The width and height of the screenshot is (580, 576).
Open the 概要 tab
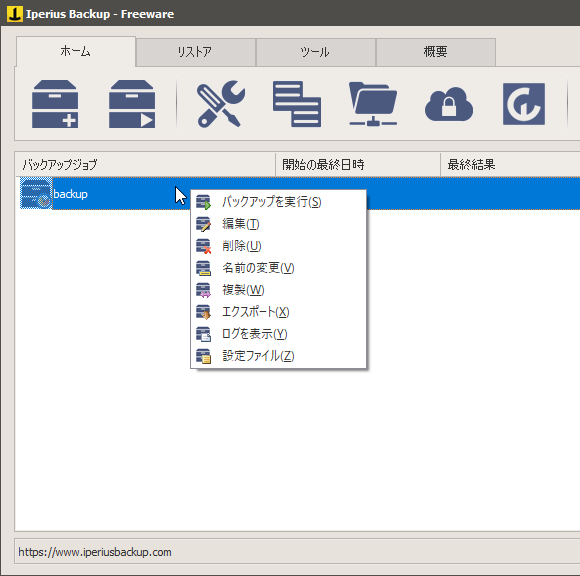point(436,52)
